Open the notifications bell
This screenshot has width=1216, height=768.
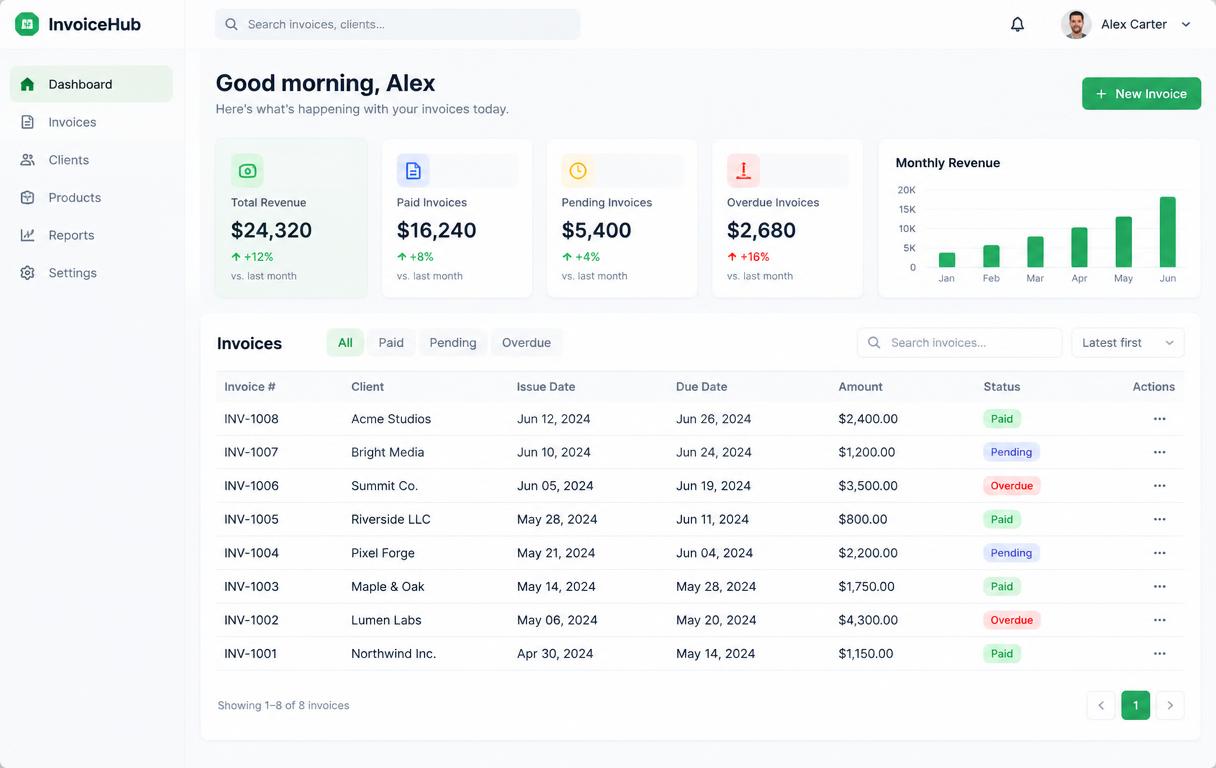1017,24
